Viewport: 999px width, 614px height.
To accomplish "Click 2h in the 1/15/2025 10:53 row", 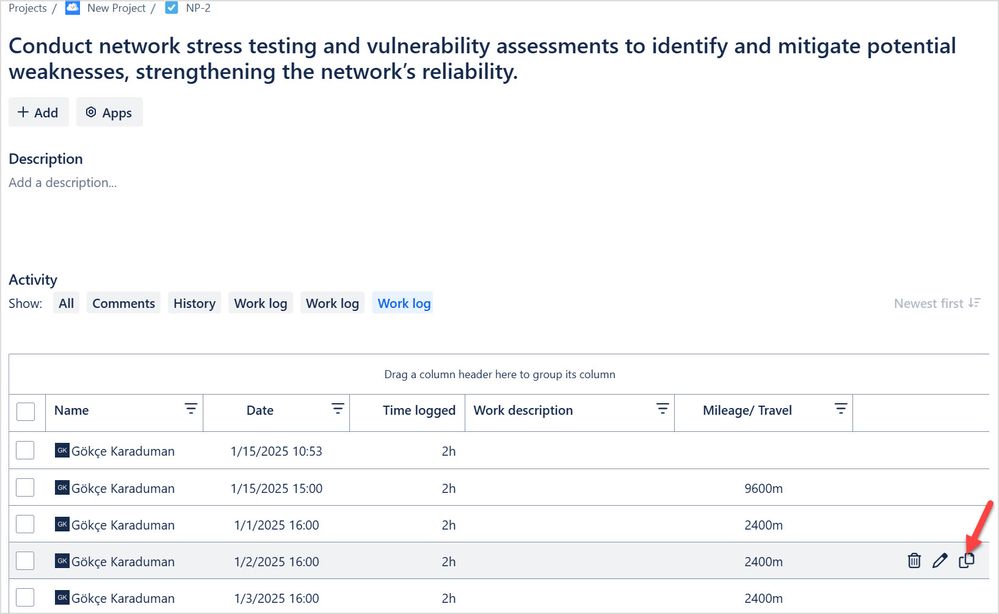I will click(449, 451).
